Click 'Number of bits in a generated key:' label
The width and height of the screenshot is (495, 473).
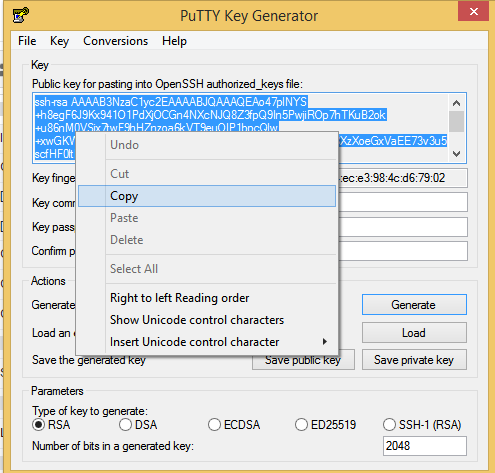point(113,446)
